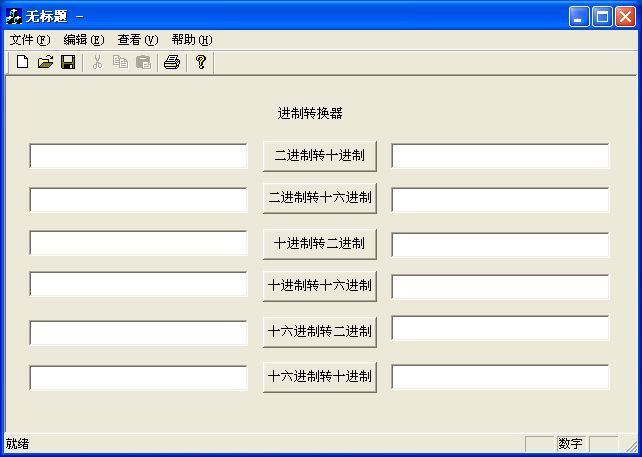Open the 帮助(H) menu
This screenshot has width=642, height=457.
pos(192,40)
